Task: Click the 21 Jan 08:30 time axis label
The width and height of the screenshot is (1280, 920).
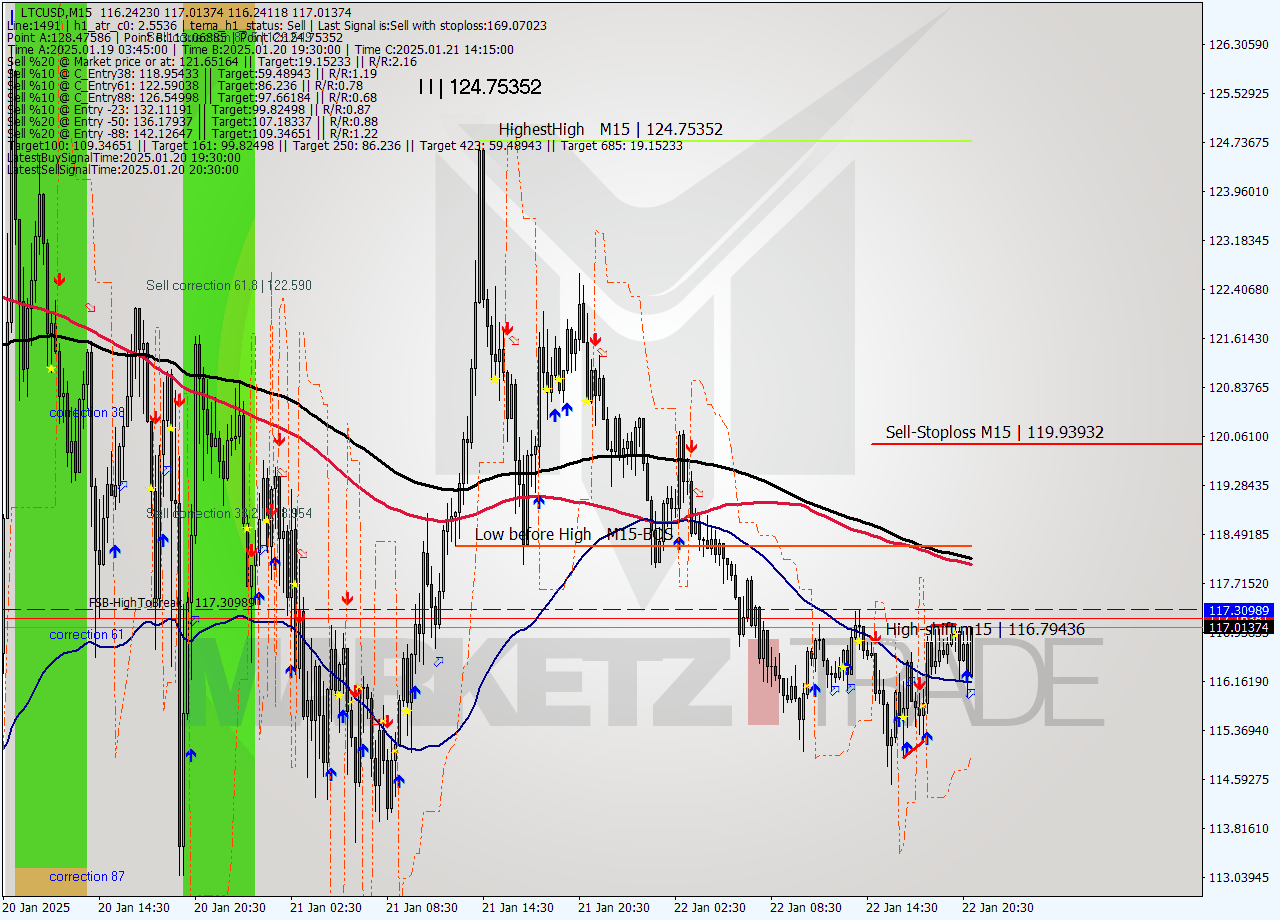Action: [422, 908]
